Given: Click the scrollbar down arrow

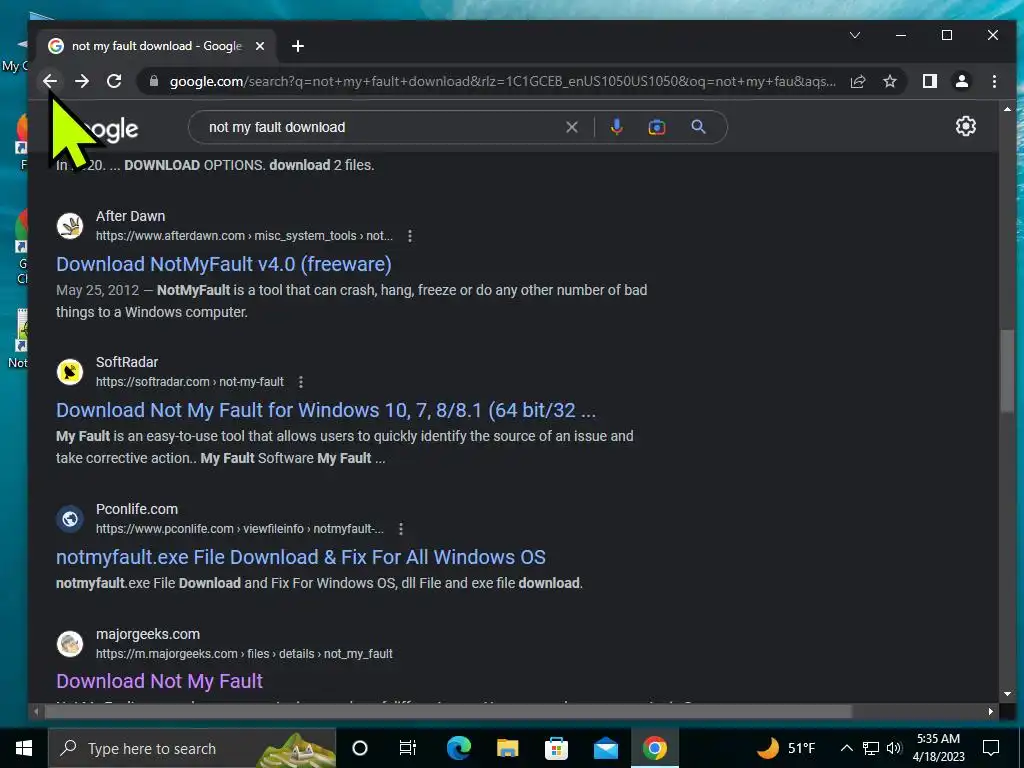Looking at the screenshot, I should point(1007,694).
